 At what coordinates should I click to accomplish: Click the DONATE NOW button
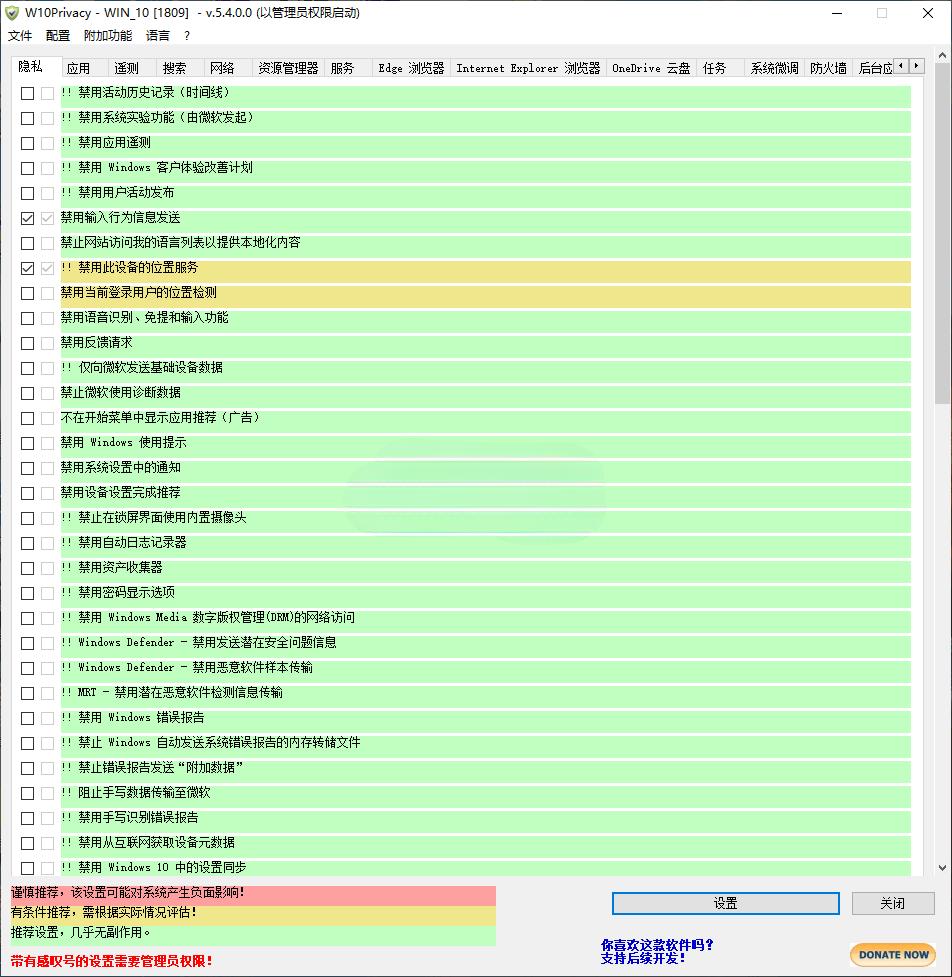coord(893,955)
